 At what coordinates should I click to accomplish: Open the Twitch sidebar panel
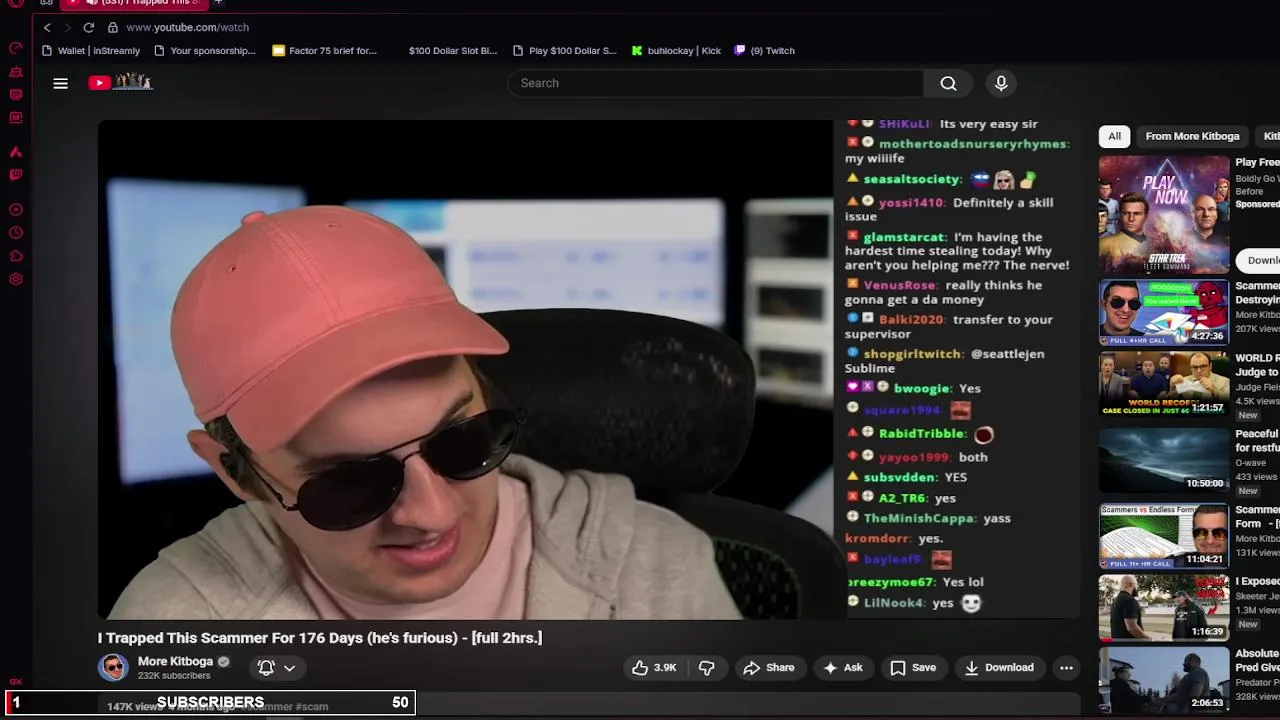[16, 175]
